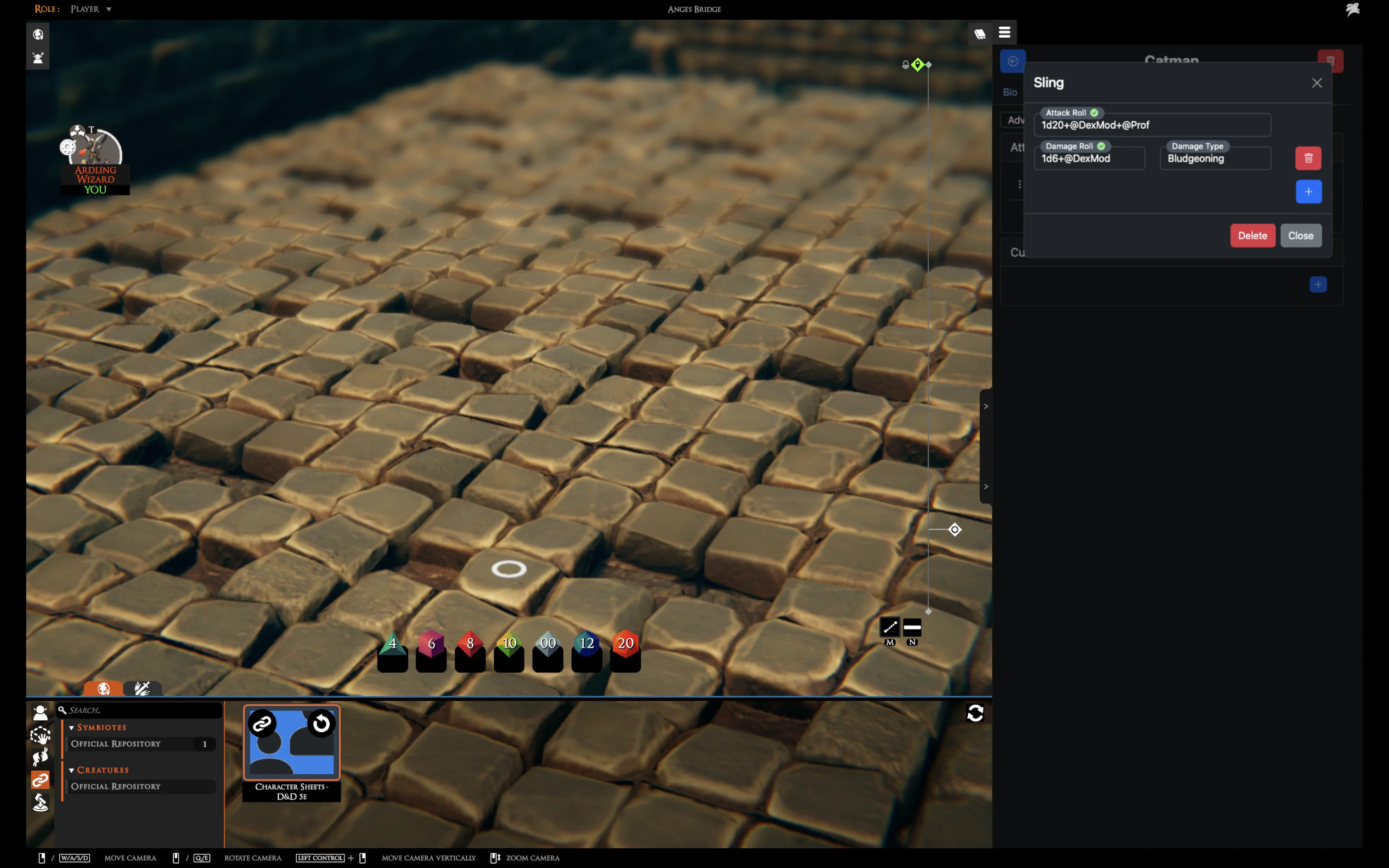Click the reload icon on Character Sheets thumbnail
The image size is (1389, 868).
[x=322, y=723]
